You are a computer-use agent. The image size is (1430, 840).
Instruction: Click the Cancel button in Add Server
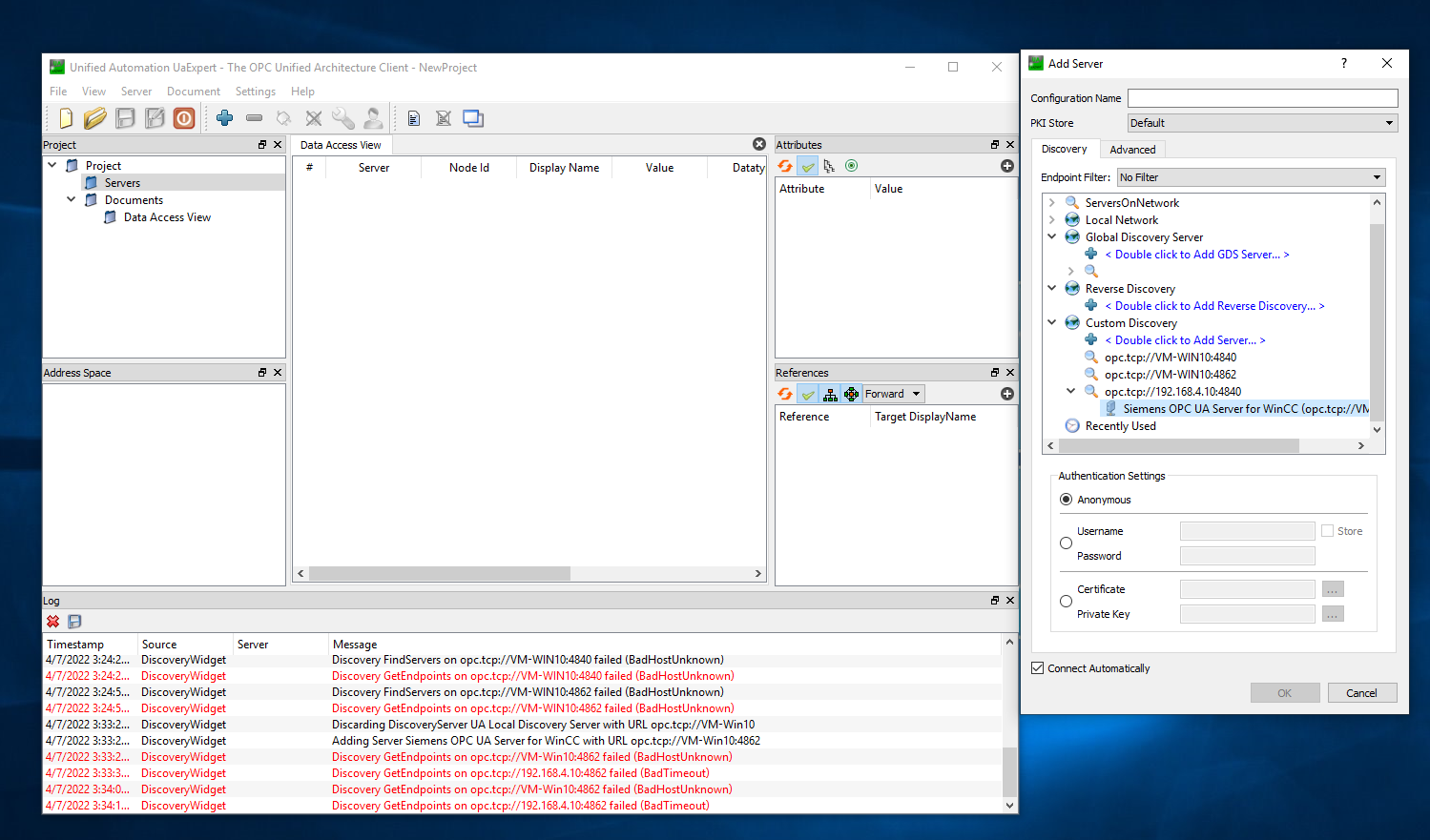point(1361,693)
